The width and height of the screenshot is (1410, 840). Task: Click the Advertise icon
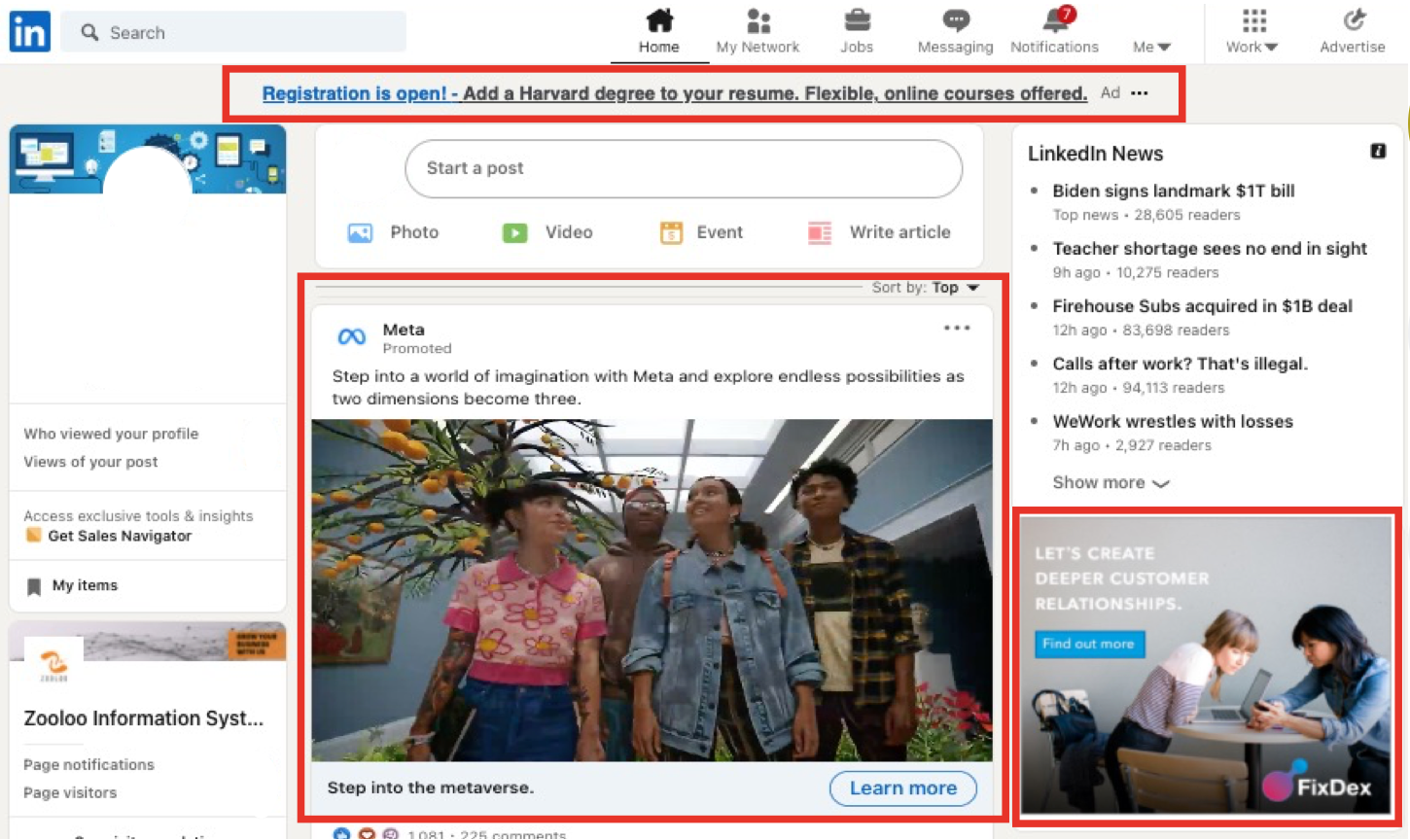1353,31
